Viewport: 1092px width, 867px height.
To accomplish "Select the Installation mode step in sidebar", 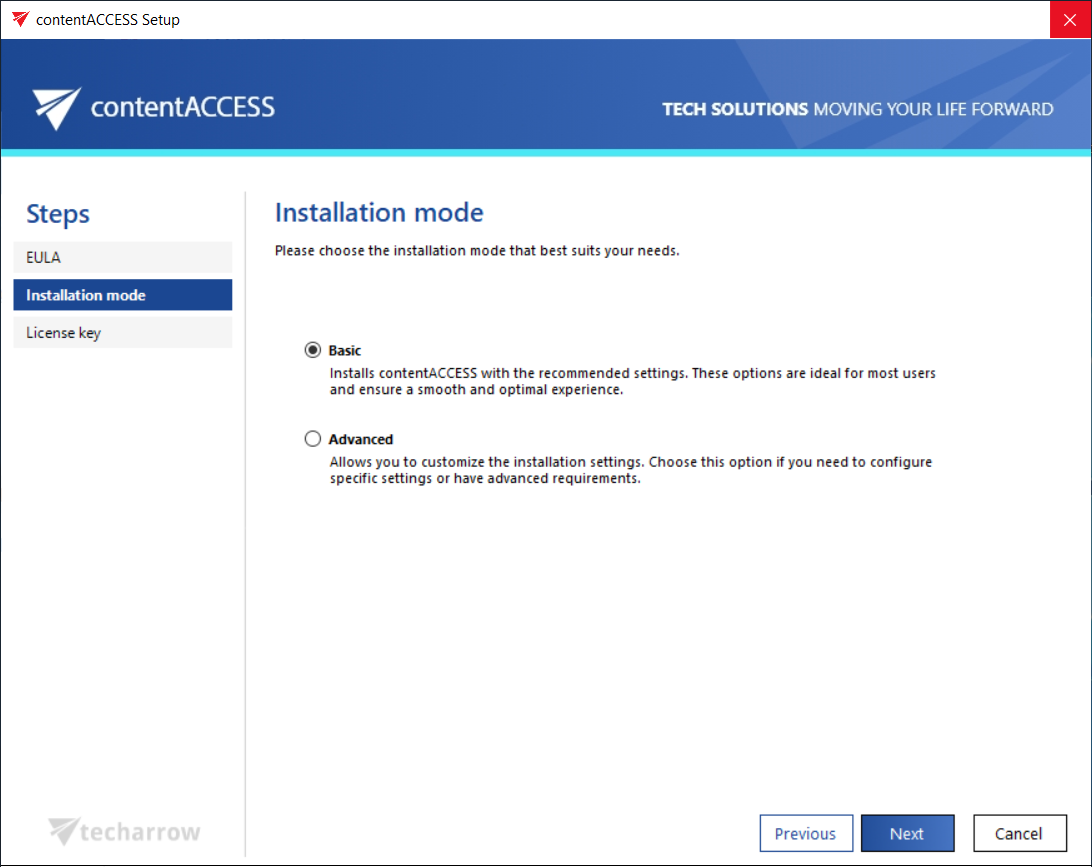I will click(122, 295).
